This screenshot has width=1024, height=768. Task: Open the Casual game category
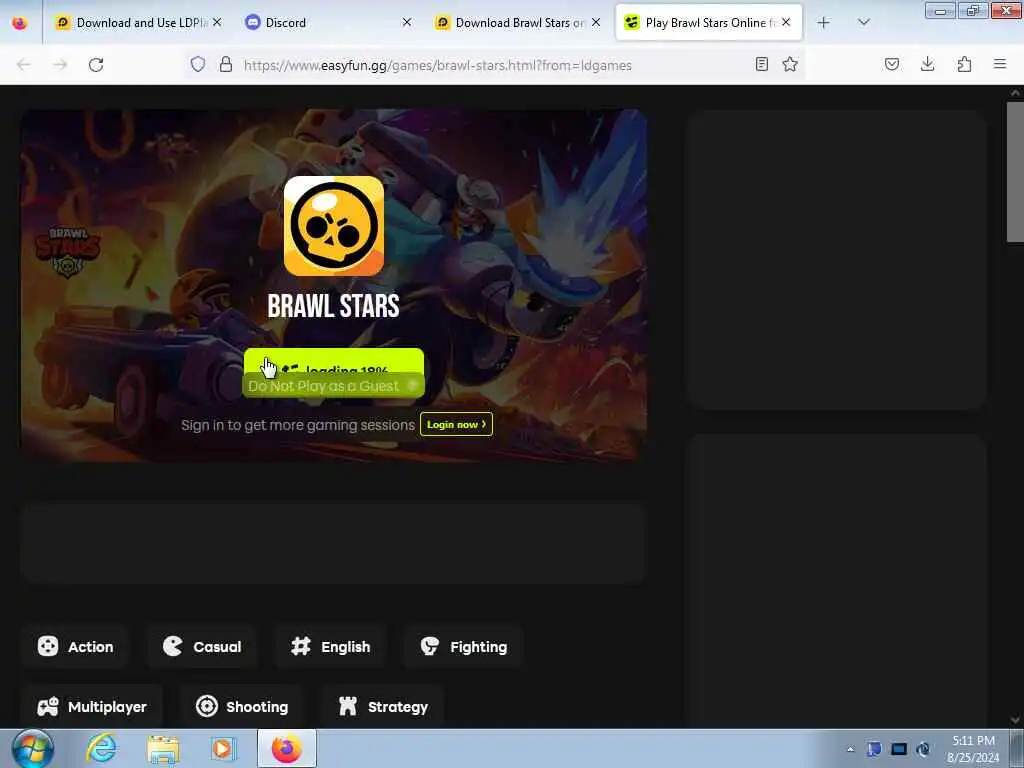pyautogui.click(x=202, y=647)
